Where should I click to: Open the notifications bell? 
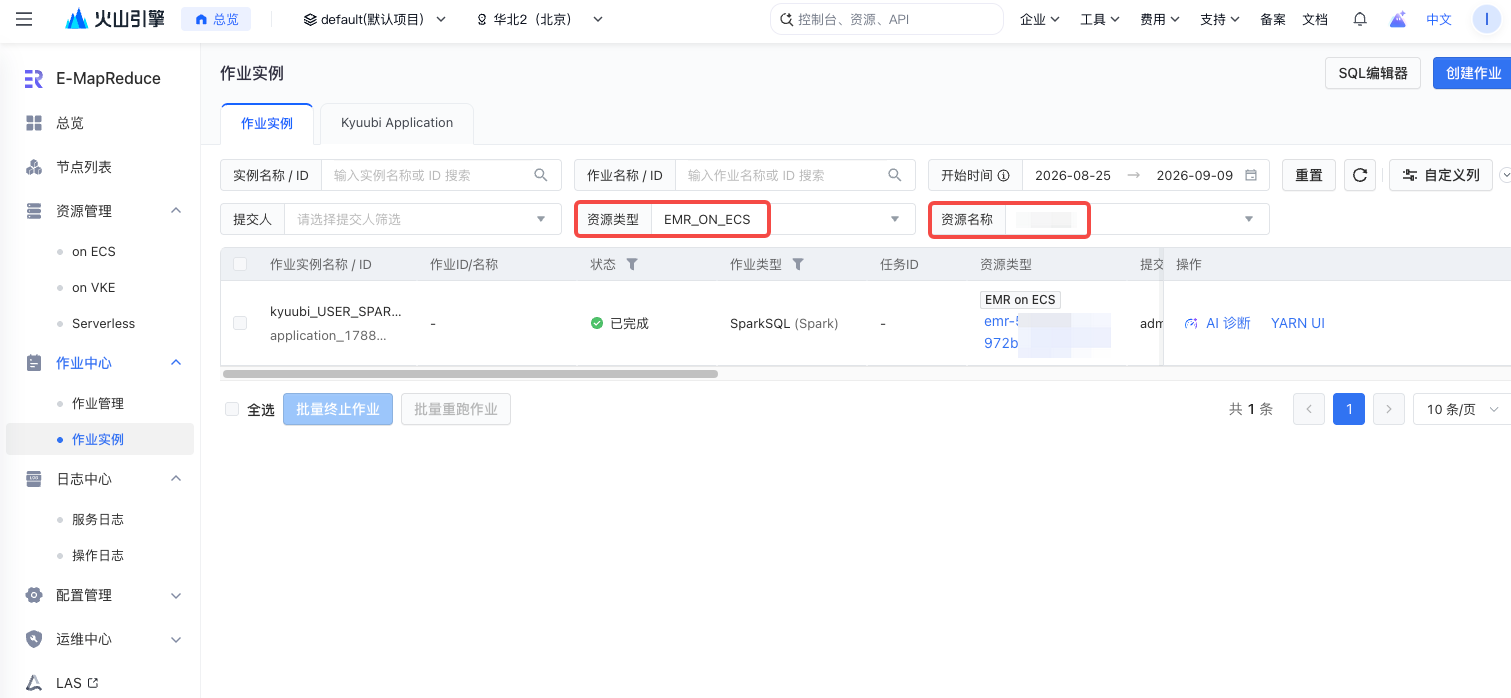tap(1360, 19)
